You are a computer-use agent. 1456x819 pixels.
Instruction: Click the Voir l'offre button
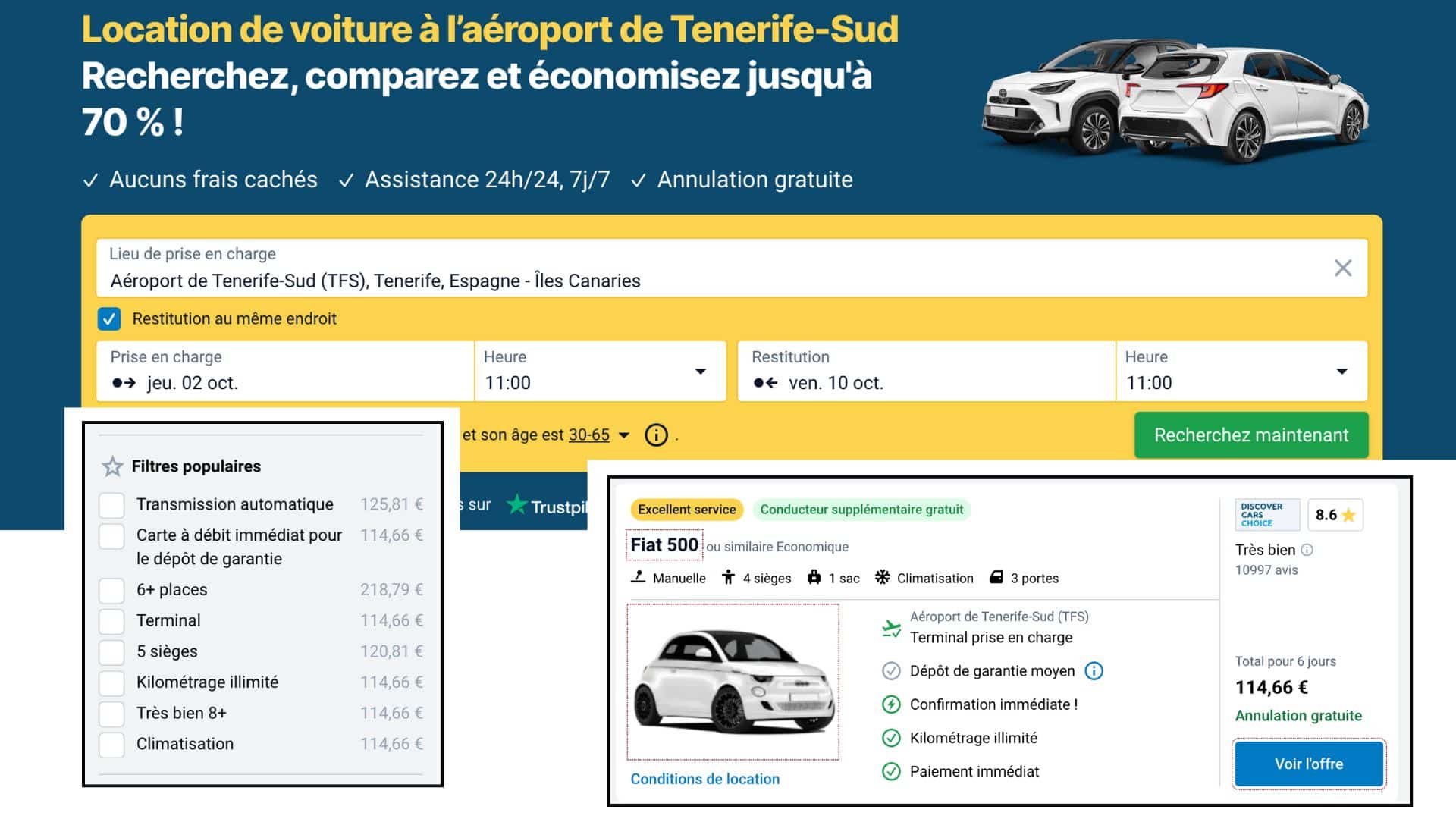pos(1308,764)
